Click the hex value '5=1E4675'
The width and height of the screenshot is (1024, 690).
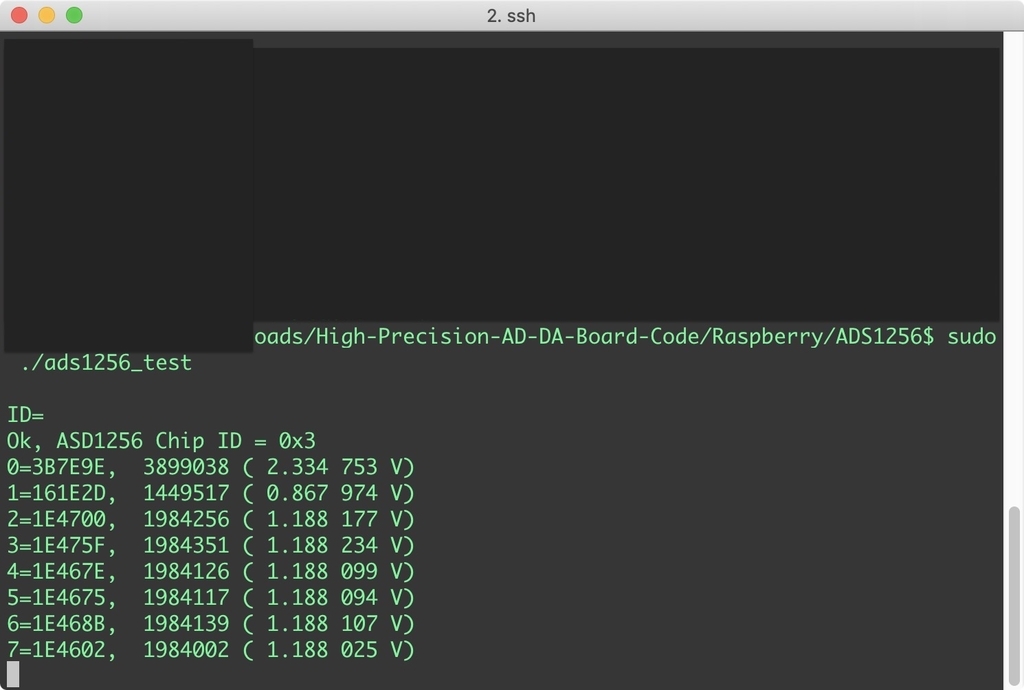point(56,597)
